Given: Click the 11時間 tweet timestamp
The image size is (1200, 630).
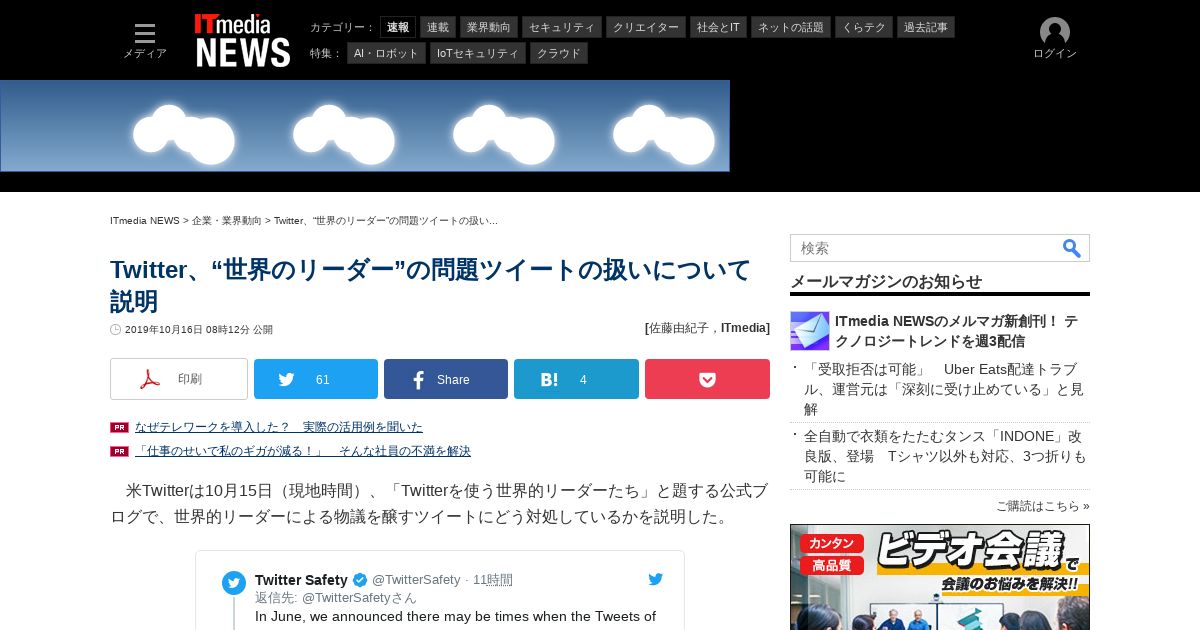Looking at the screenshot, I should click(493, 580).
